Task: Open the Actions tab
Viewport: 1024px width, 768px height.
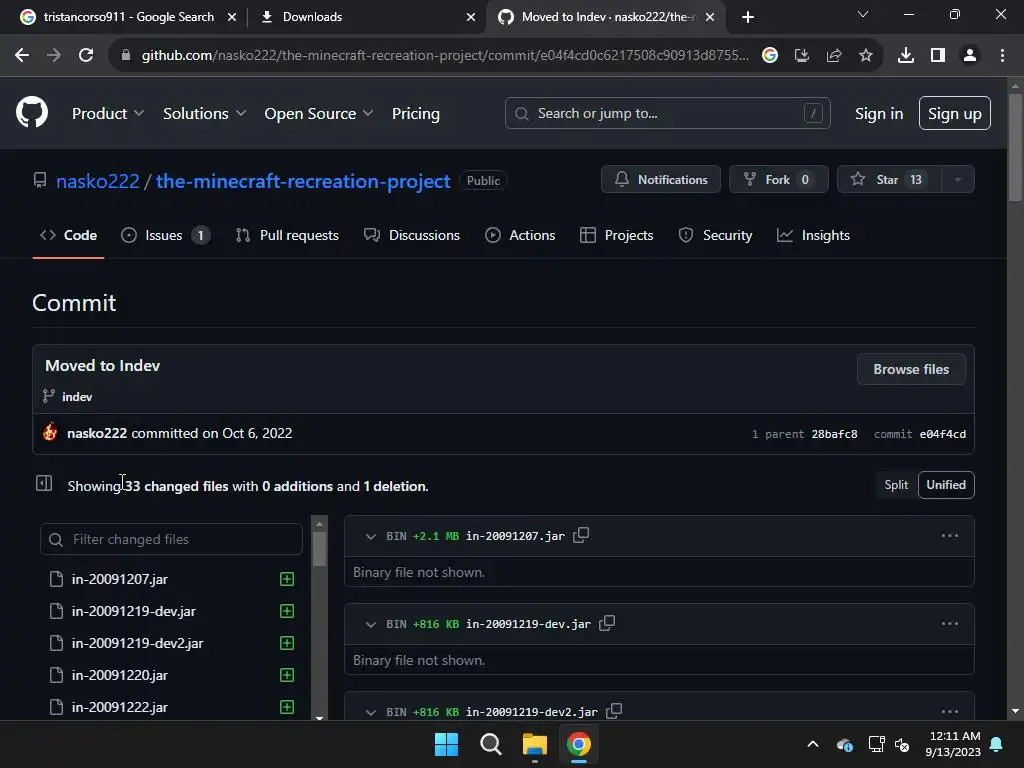Action: click(x=520, y=235)
